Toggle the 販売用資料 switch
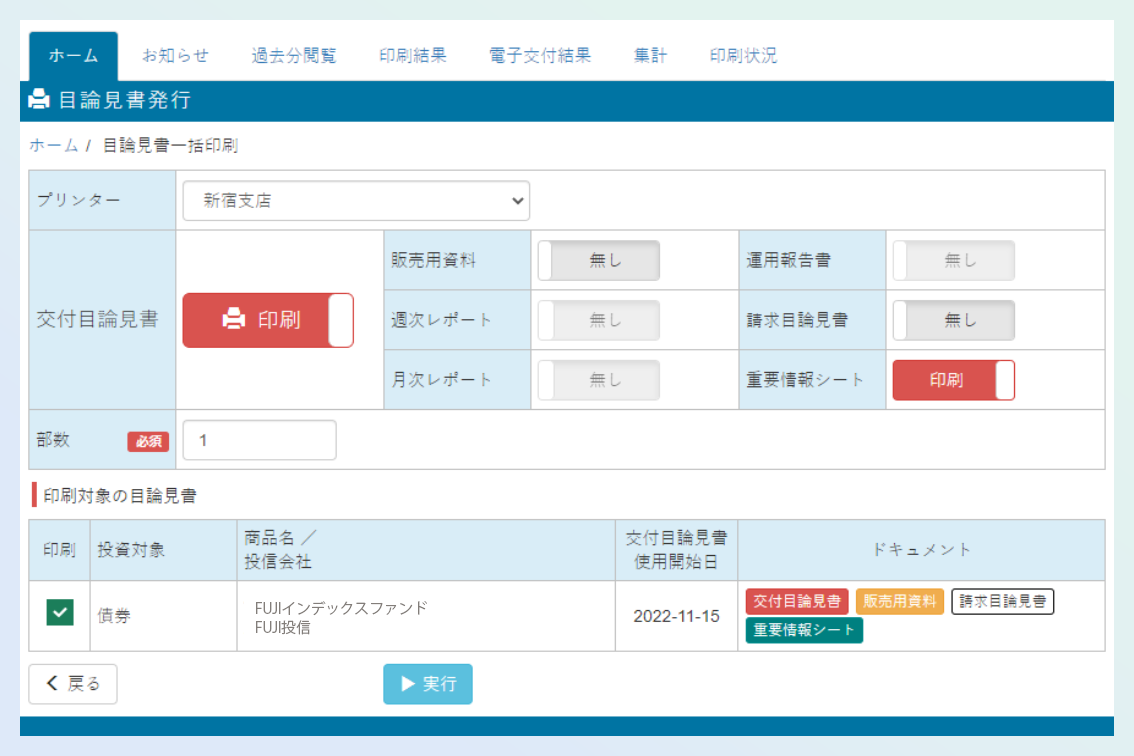The height and width of the screenshot is (756, 1134). pos(598,260)
